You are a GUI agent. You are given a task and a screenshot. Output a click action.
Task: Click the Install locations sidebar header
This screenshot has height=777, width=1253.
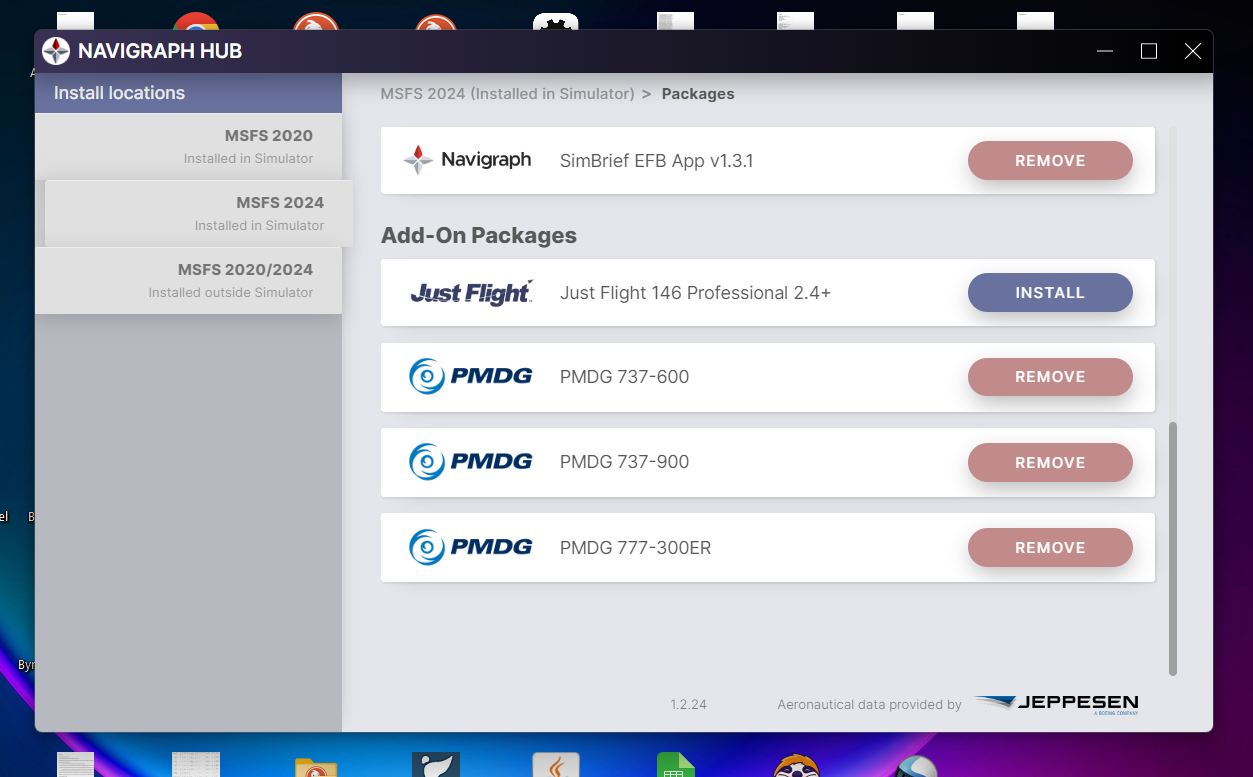pyautogui.click(x=189, y=93)
